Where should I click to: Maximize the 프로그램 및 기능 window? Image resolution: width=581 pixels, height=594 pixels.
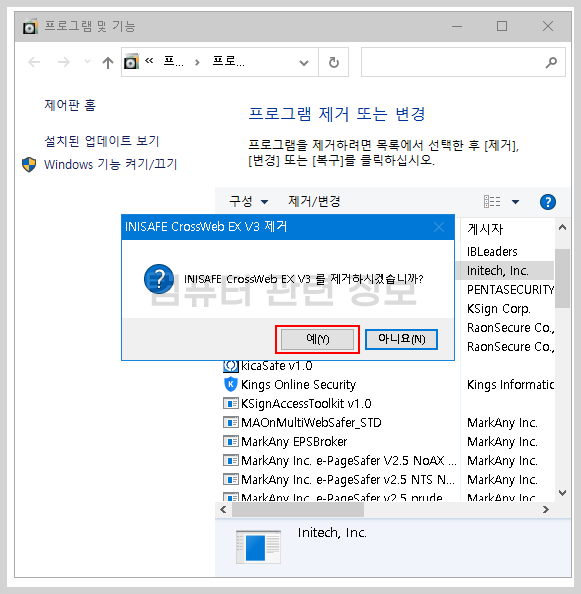click(502, 27)
